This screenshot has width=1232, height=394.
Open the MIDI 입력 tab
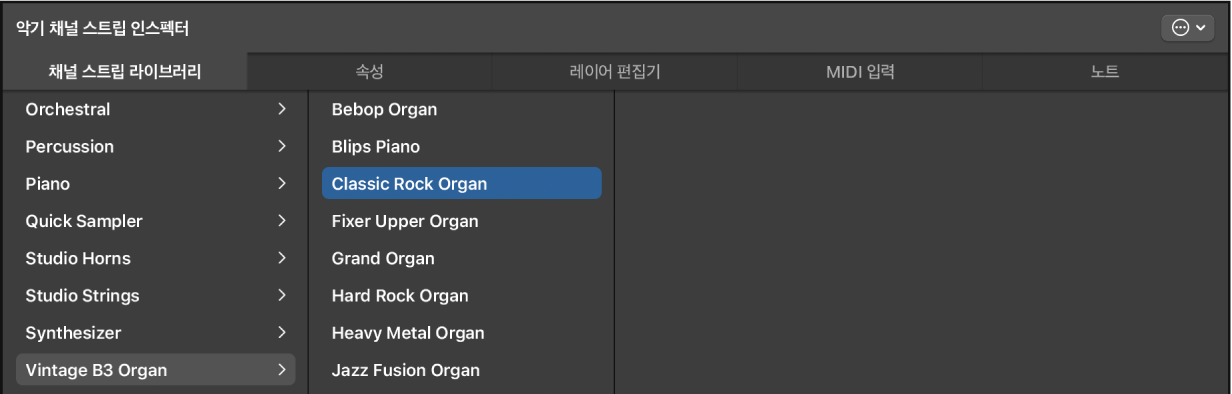pyautogui.click(x=859, y=72)
